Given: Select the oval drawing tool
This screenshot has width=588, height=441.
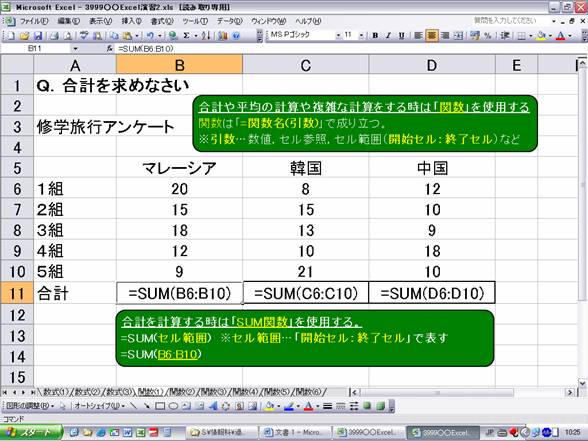Looking at the screenshot, I should (x=173, y=406).
